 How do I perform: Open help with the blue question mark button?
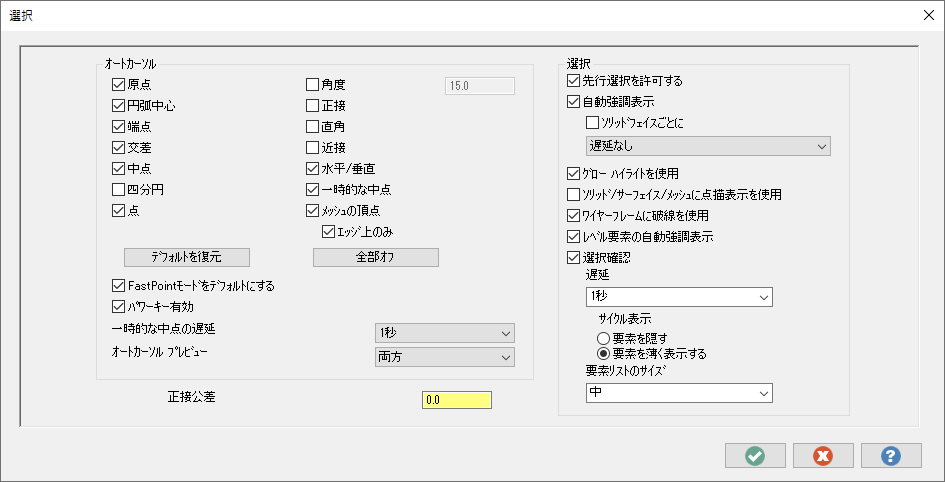[891, 455]
